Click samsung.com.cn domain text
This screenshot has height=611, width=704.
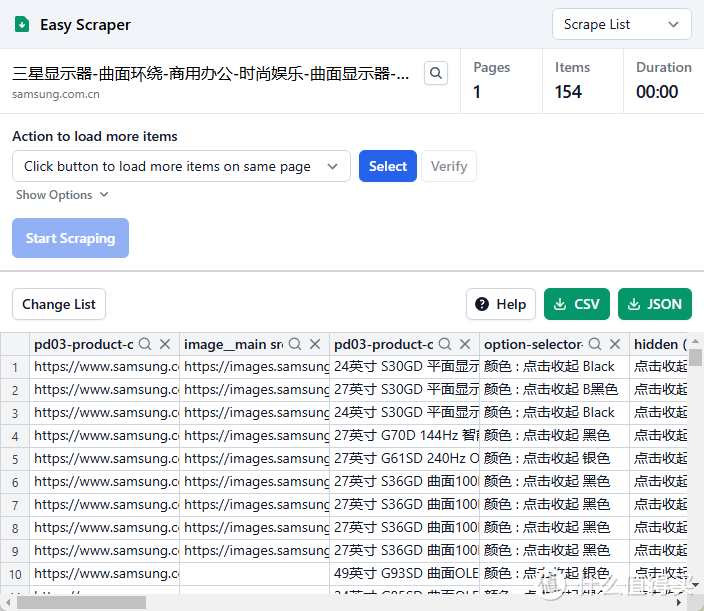pos(56,94)
